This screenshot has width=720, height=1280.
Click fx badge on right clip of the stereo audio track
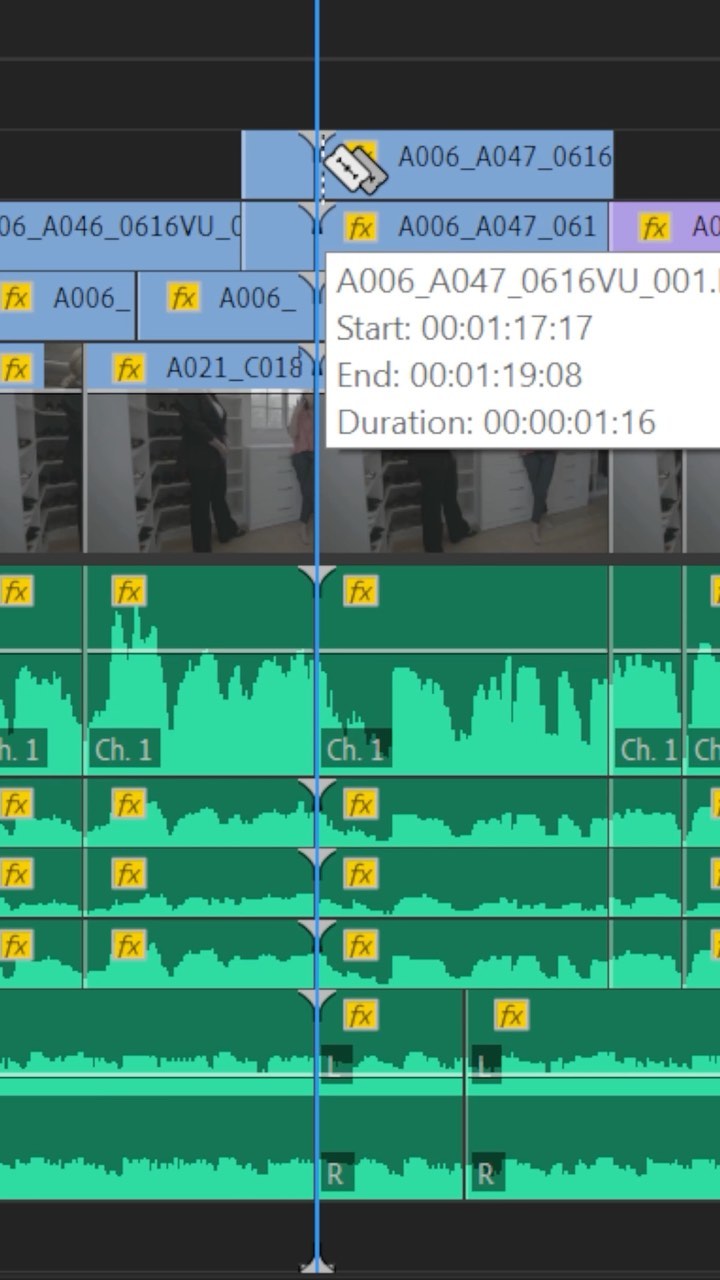point(511,1016)
